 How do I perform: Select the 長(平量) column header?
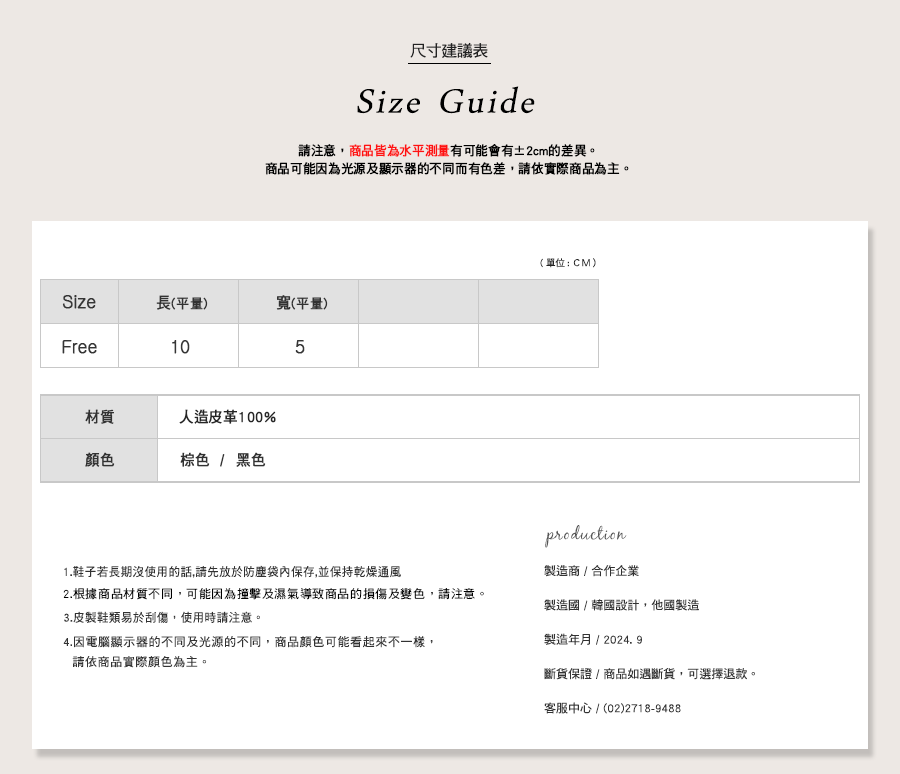[181, 303]
